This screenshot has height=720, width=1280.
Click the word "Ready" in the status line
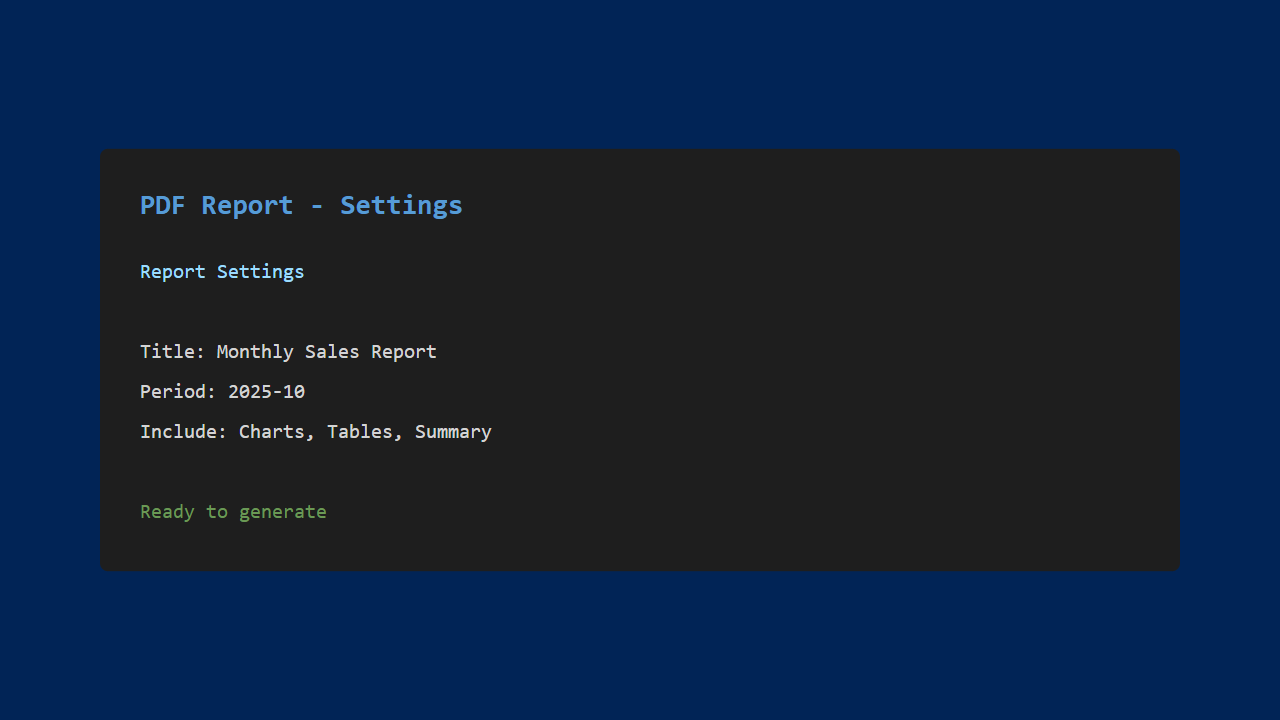167,512
